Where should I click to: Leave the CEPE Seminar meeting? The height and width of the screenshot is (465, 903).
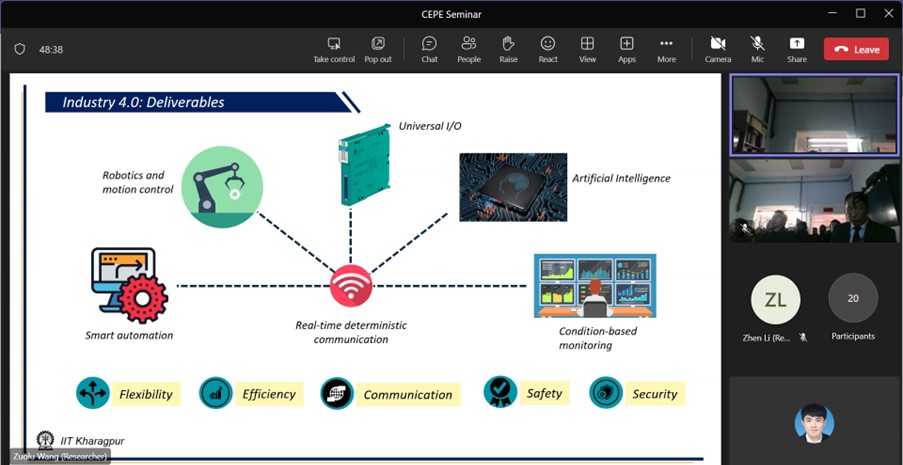point(856,49)
